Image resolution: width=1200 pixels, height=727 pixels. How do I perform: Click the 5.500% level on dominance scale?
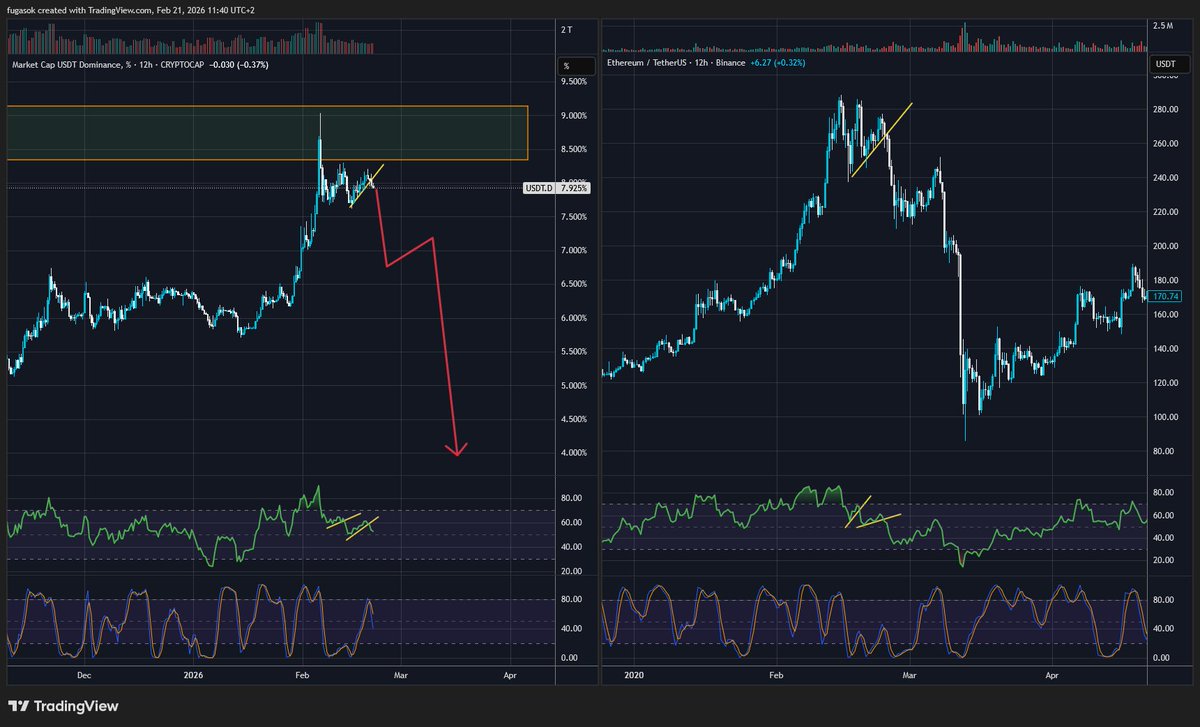pos(575,352)
